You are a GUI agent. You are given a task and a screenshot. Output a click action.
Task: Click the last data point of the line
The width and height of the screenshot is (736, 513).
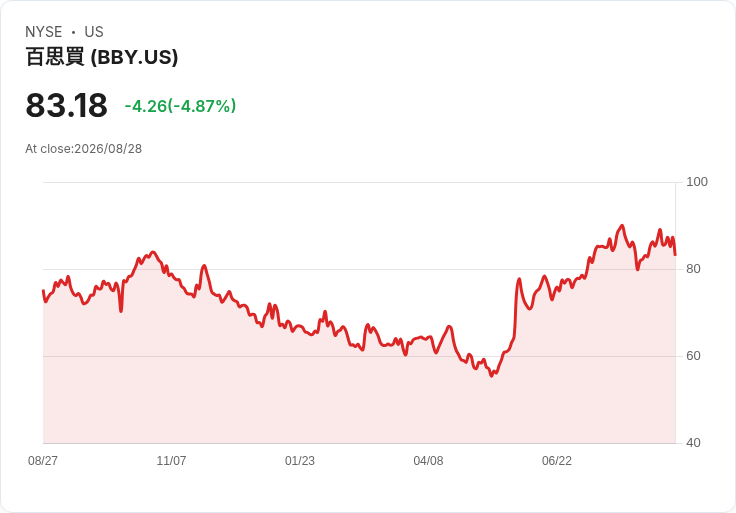[x=675, y=255]
